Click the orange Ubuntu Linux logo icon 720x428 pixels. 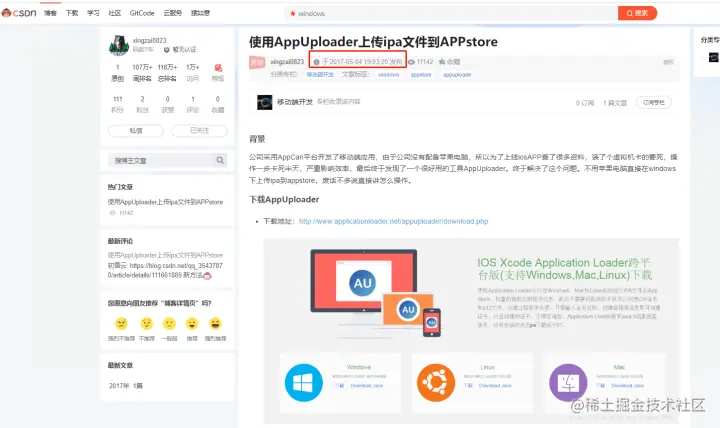[x=436, y=383]
